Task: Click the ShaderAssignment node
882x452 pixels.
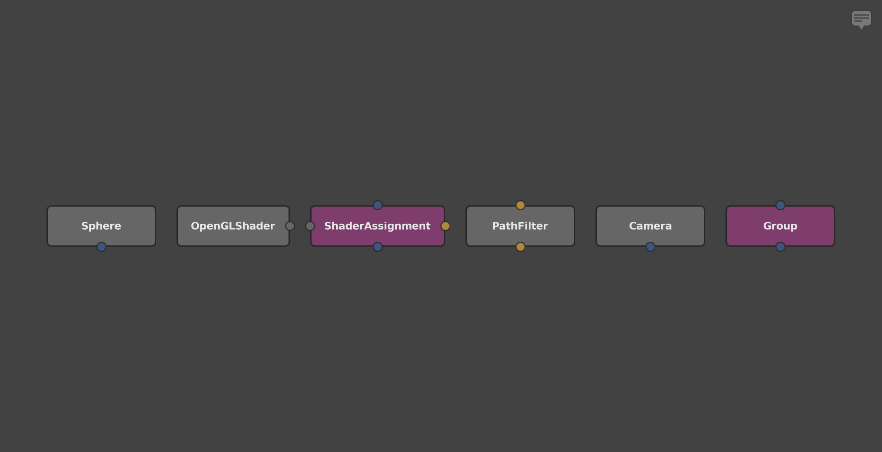Action: tap(377, 226)
